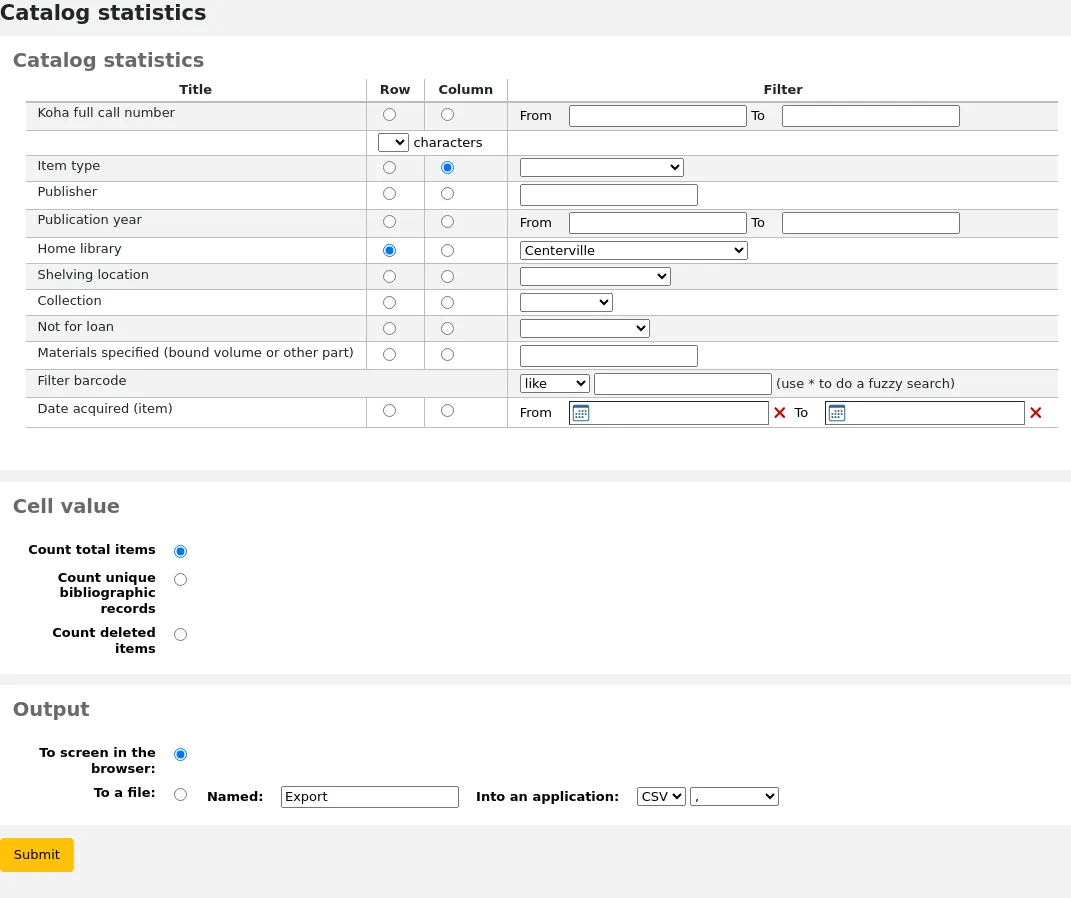The width and height of the screenshot is (1071, 898).
Task: Select Column radio for Date acquired (item)
Action: tap(447, 410)
